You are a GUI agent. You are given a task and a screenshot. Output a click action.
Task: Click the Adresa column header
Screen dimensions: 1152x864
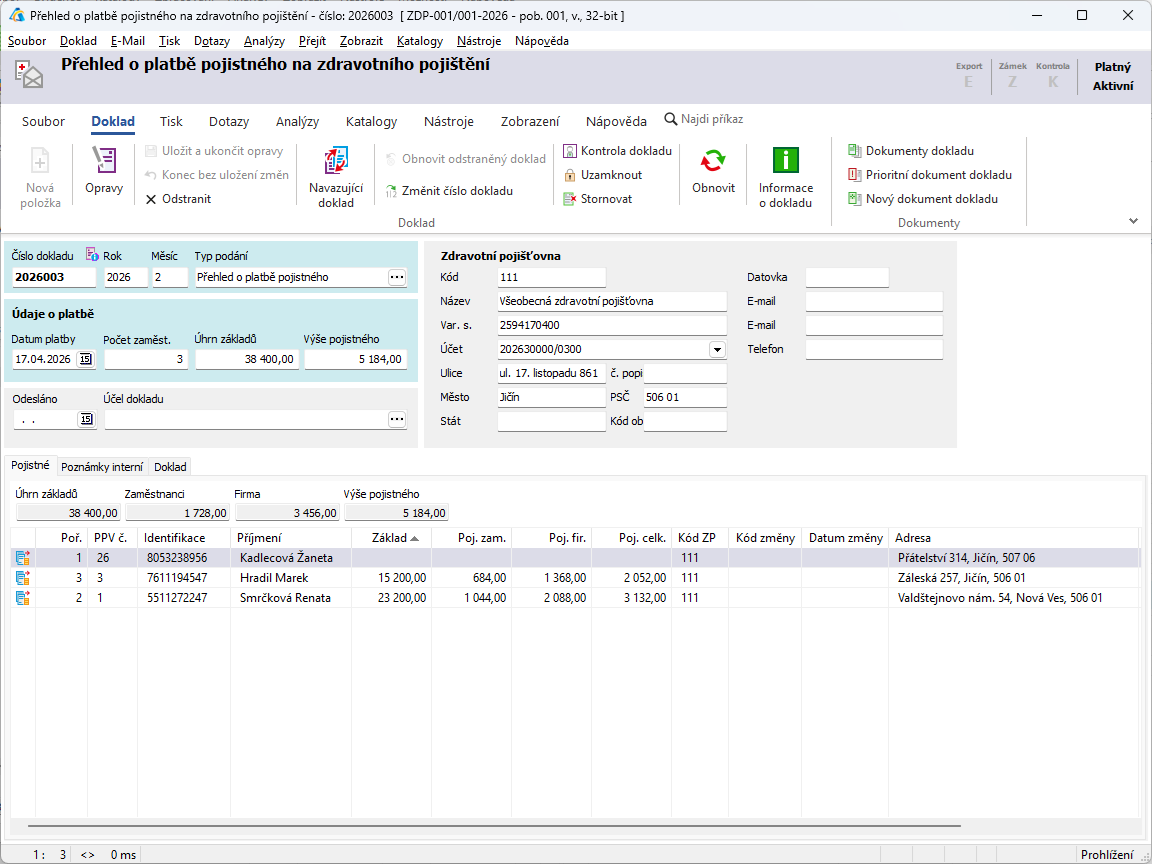pos(1013,538)
